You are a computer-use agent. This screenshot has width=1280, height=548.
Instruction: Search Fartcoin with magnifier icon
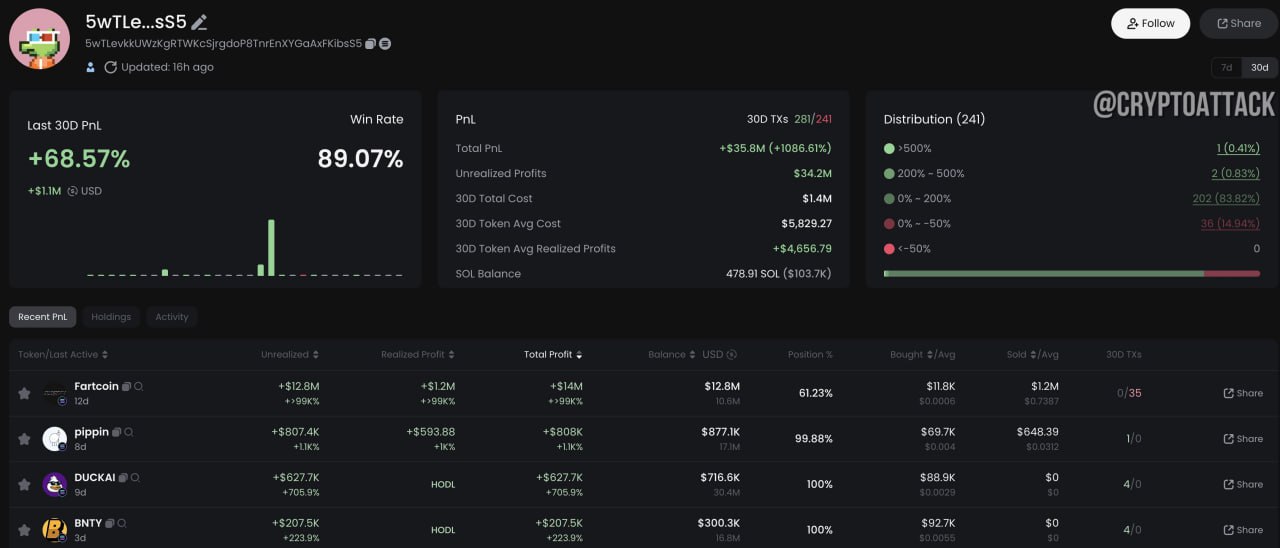139,386
